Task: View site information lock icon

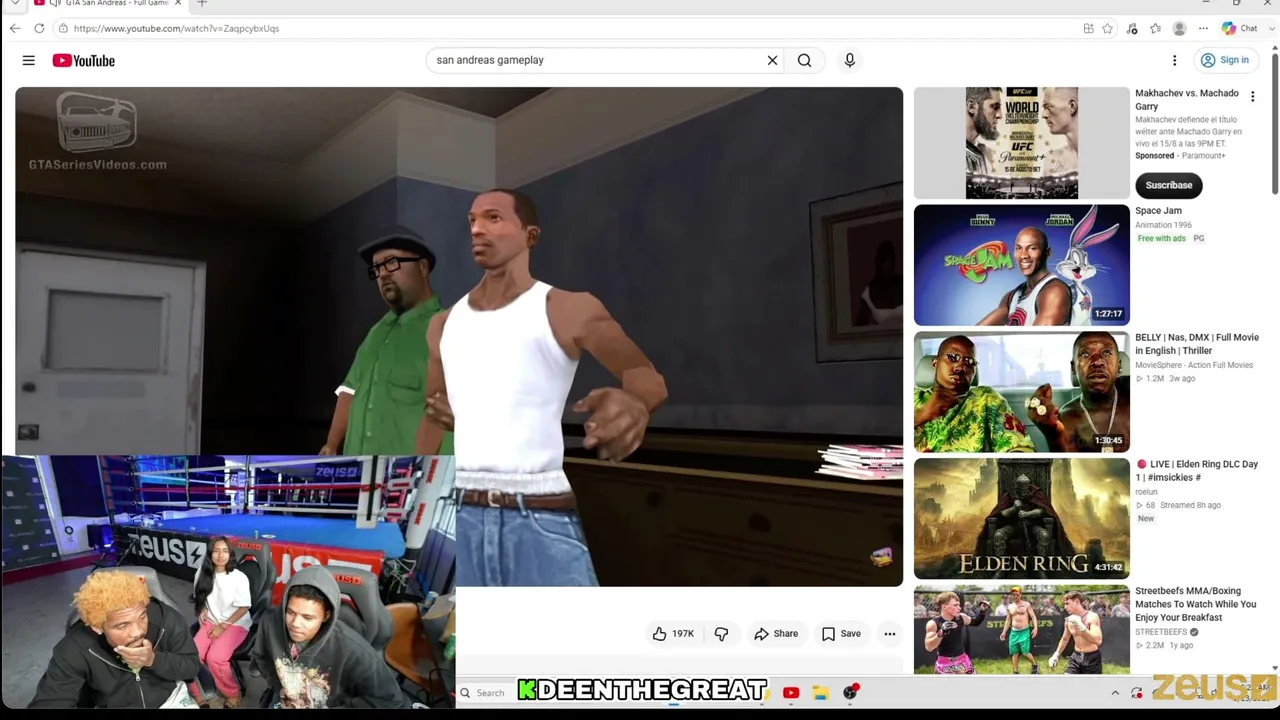Action: pyautogui.click(x=63, y=28)
